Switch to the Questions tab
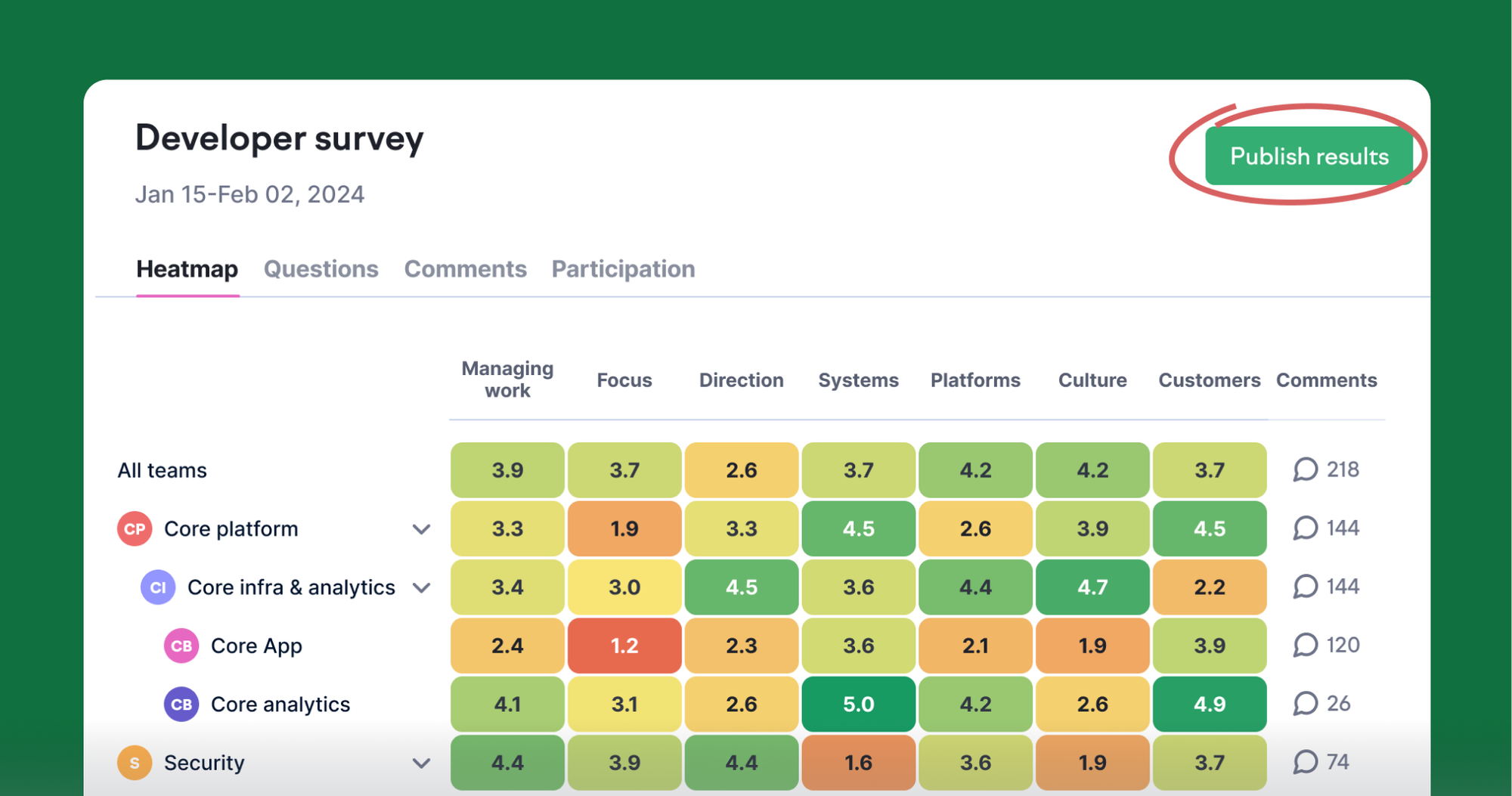Image resolution: width=1512 pixels, height=796 pixels. [x=321, y=269]
